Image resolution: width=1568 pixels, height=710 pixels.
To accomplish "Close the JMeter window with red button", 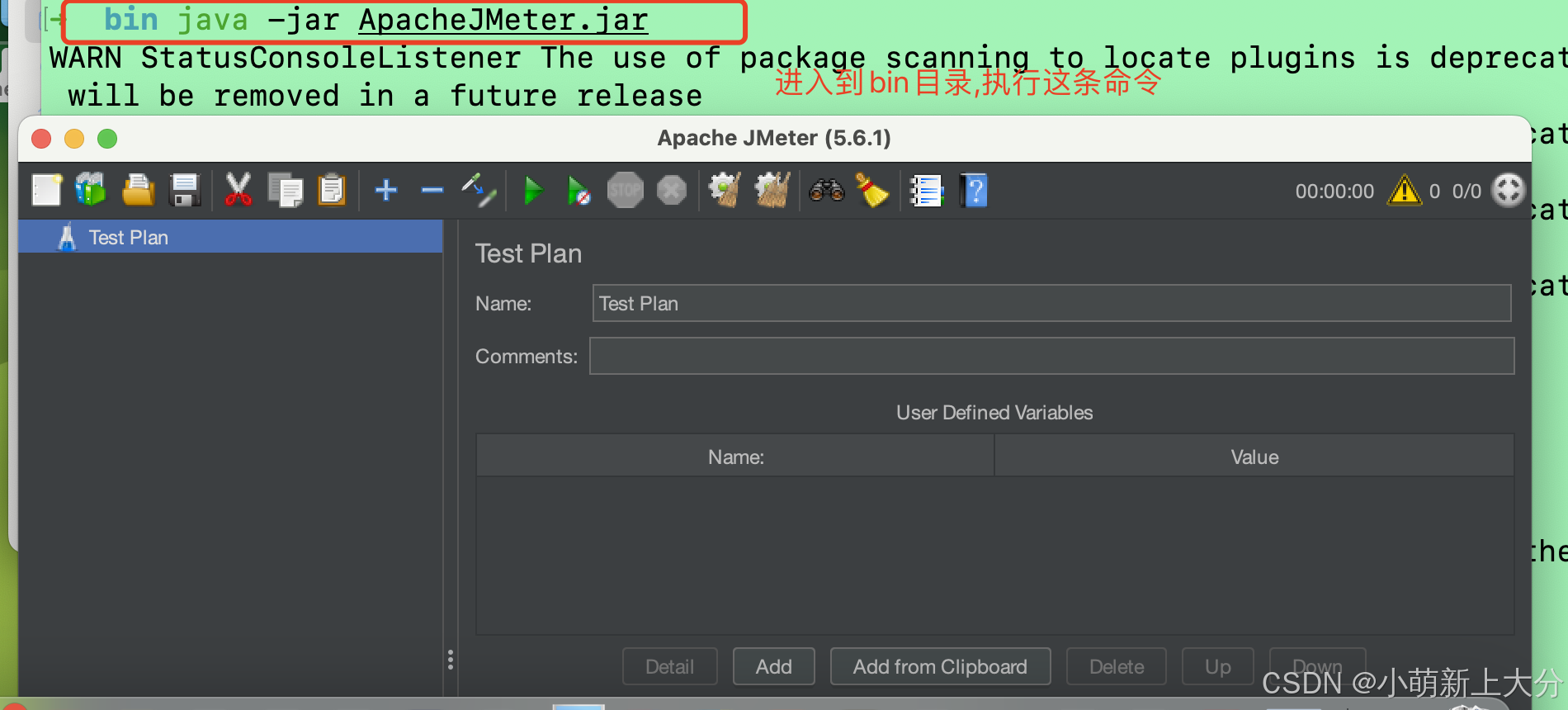I will pos(41,139).
